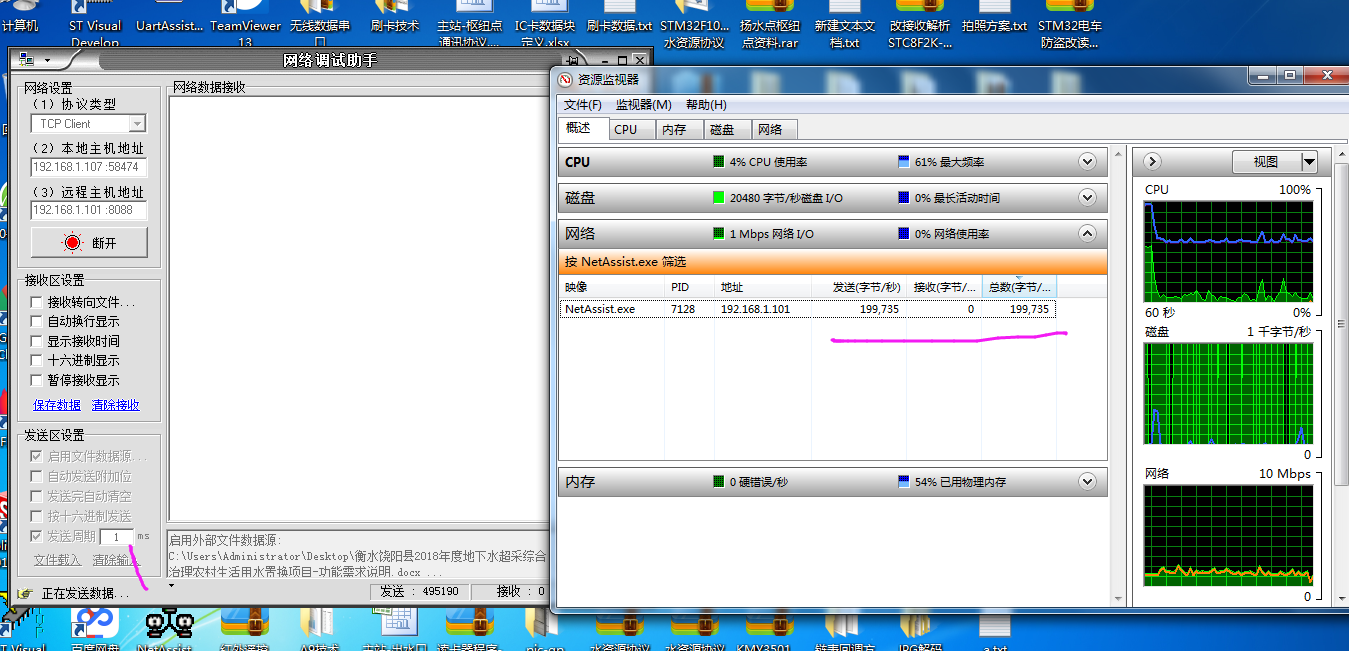Enable 暂停接收显示 checkbox

point(37,380)
